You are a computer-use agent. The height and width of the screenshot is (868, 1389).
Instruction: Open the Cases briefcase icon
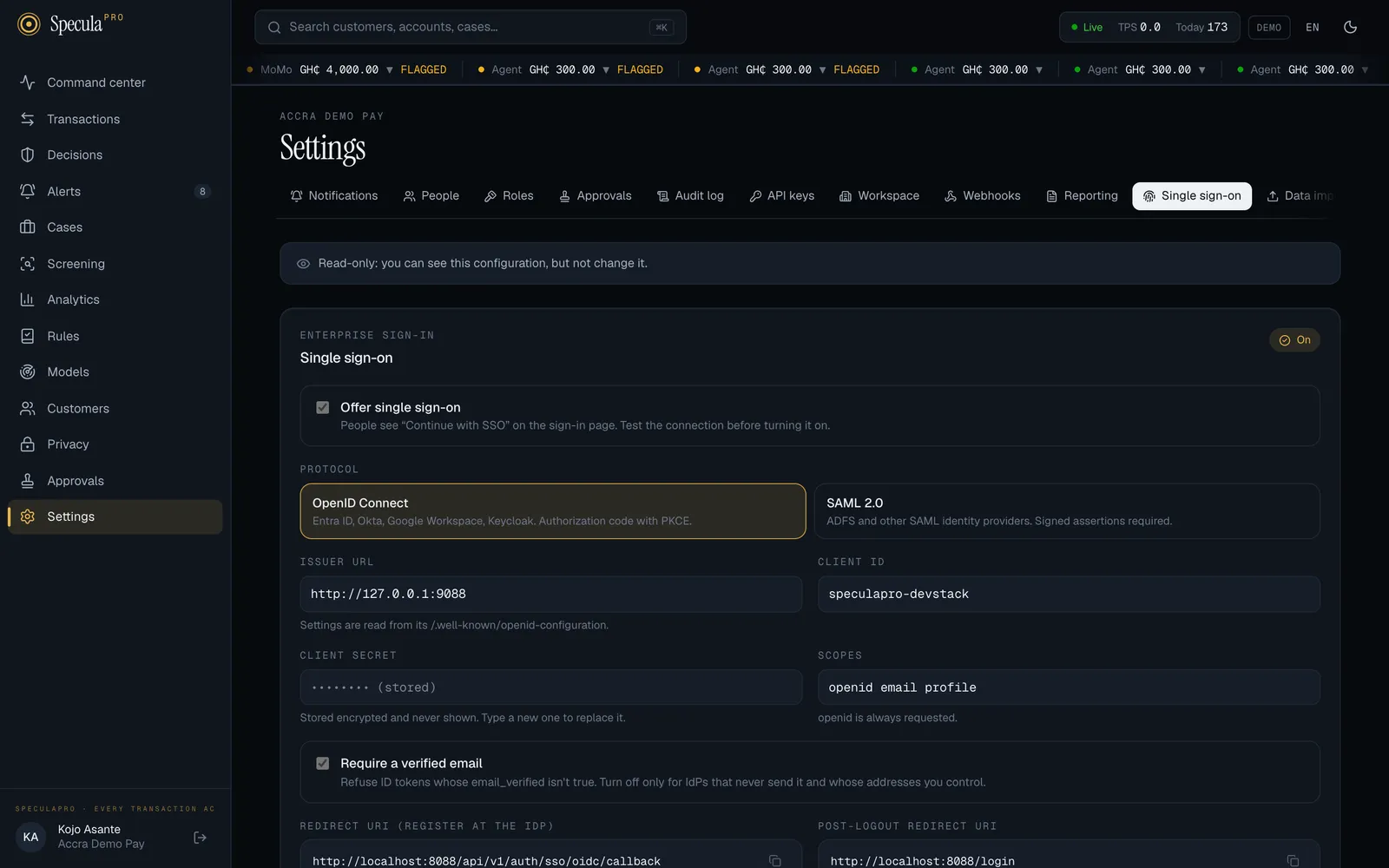coord(28,227)
